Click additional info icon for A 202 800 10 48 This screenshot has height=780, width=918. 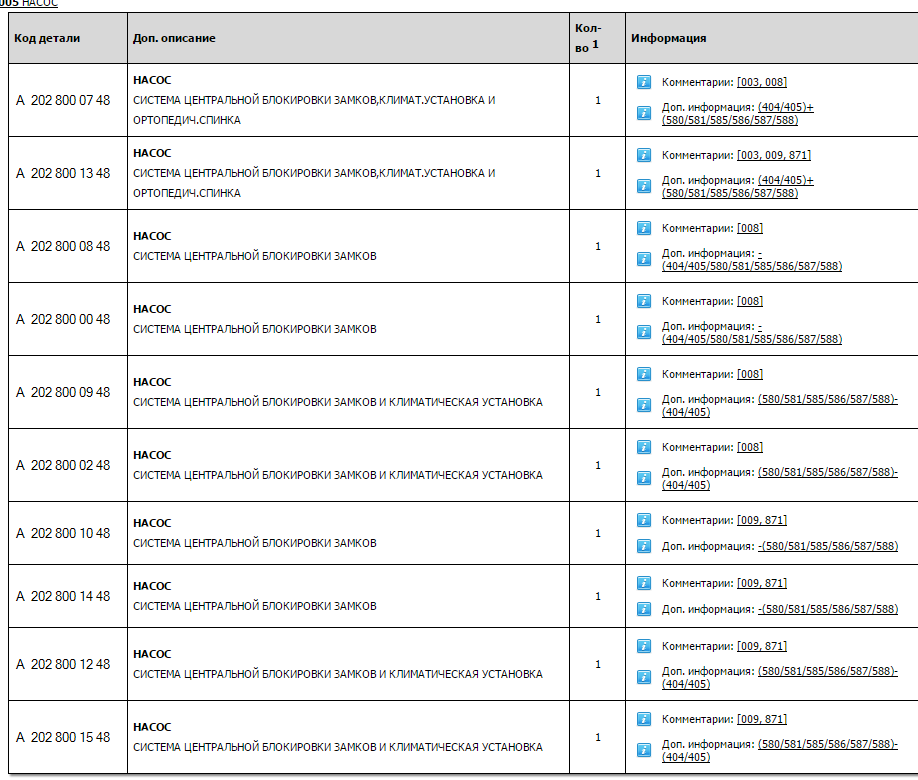point(643,546)
